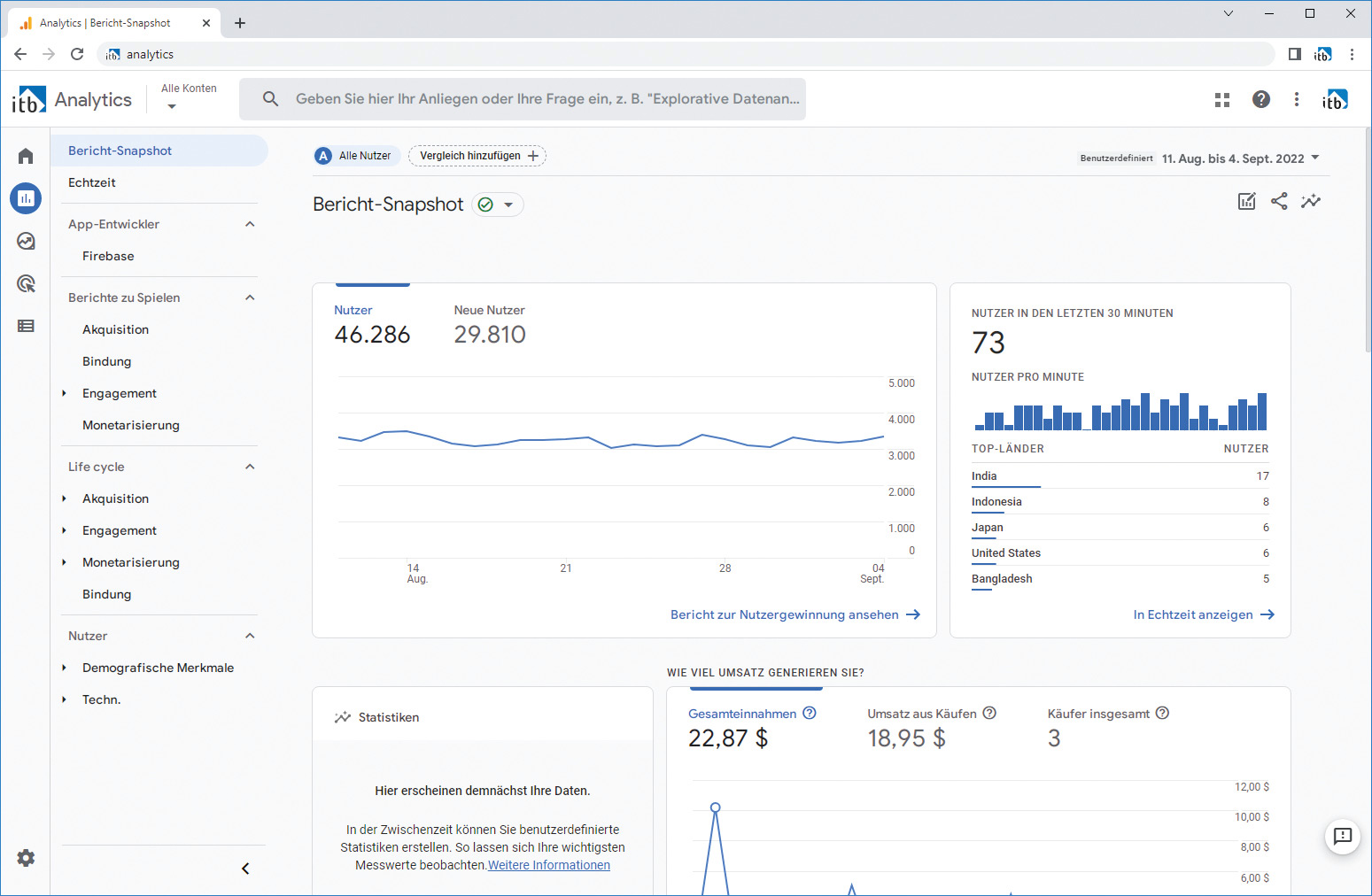Close the Analytics browser tab

click(206, 23)
